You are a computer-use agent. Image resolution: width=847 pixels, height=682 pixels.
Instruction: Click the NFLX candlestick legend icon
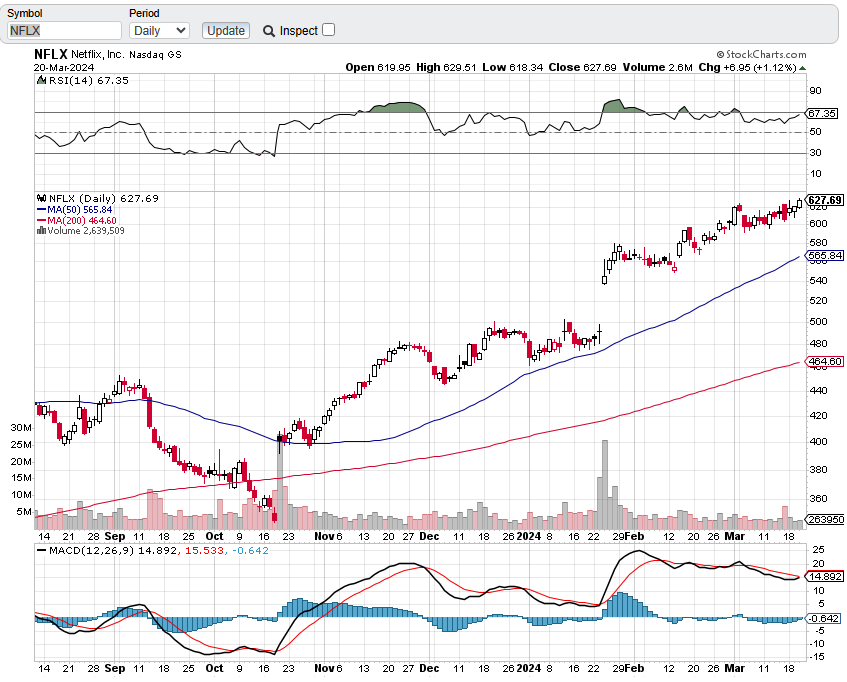(41, 198)
